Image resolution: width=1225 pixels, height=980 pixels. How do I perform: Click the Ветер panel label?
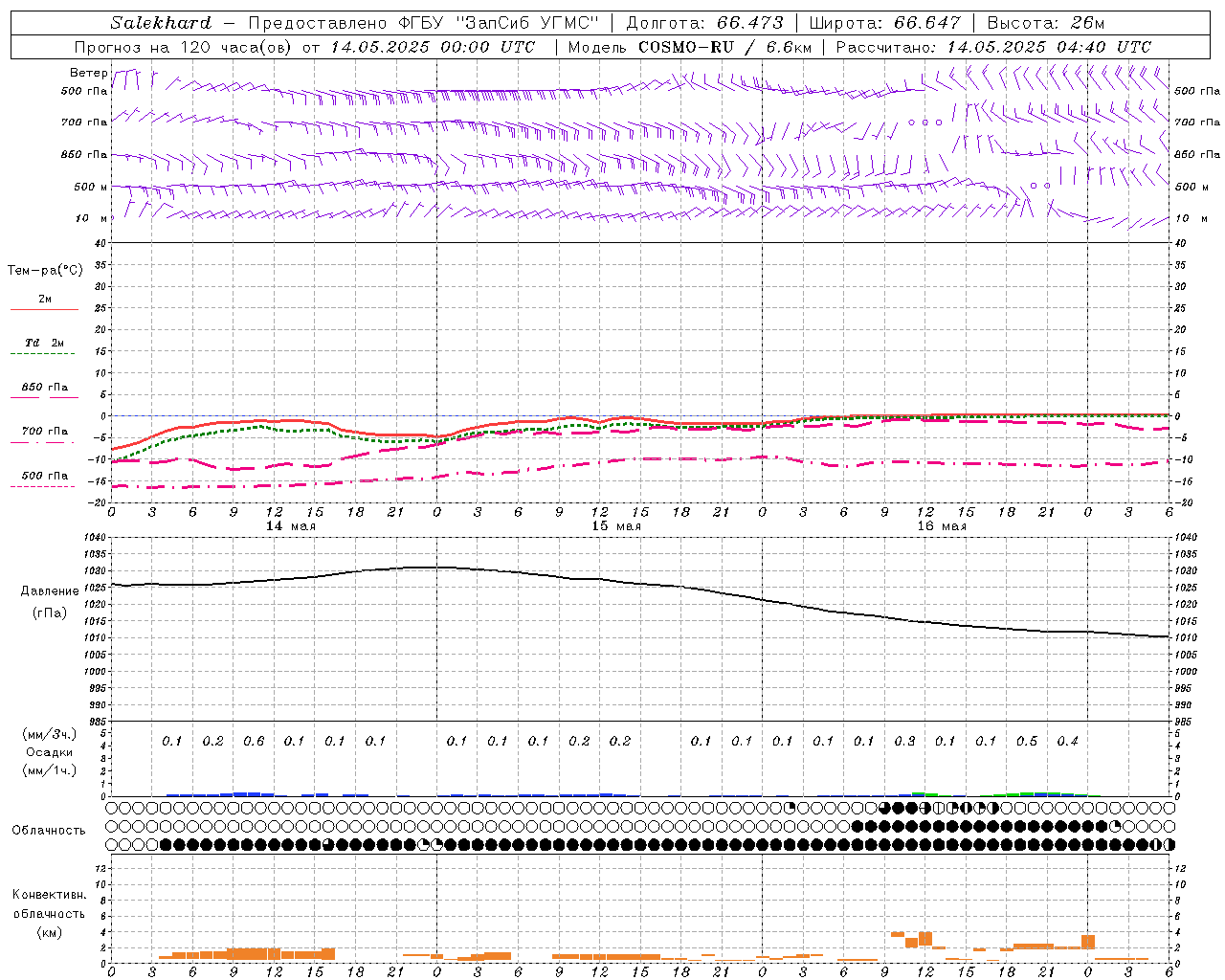(x=89, y=73)
